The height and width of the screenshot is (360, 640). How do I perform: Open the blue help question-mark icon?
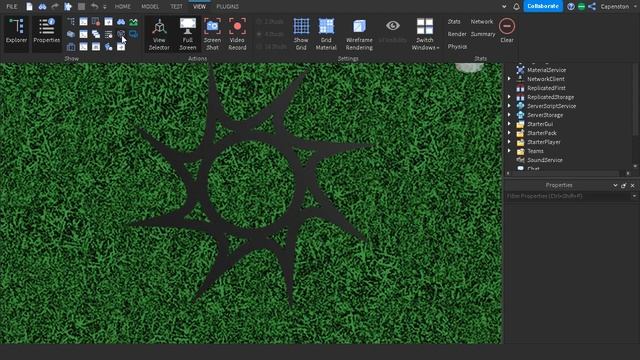(x=571, y=7)
